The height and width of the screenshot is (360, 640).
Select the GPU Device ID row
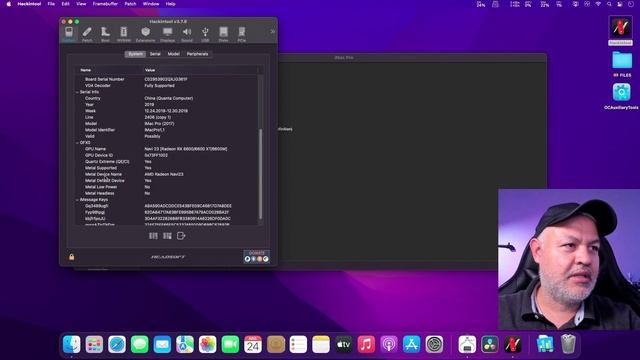[167, 156]
